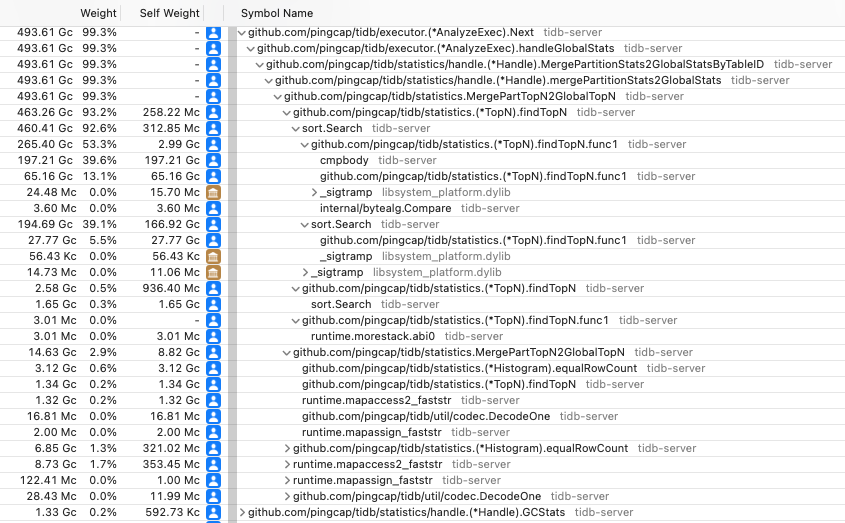Image resolution: width=845 pixels, height=523 pixels.
Task: Collapse the 194.69 Gc sort.Search node
Action: [304, 225]
